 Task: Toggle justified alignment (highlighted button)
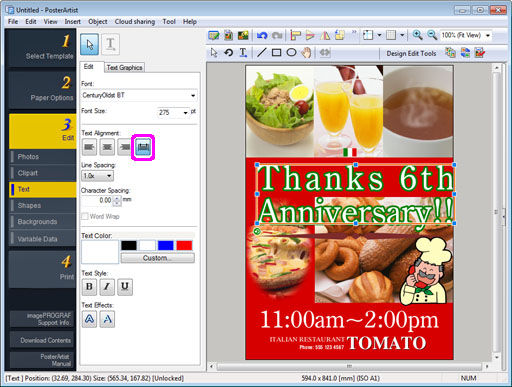point(143,147)
